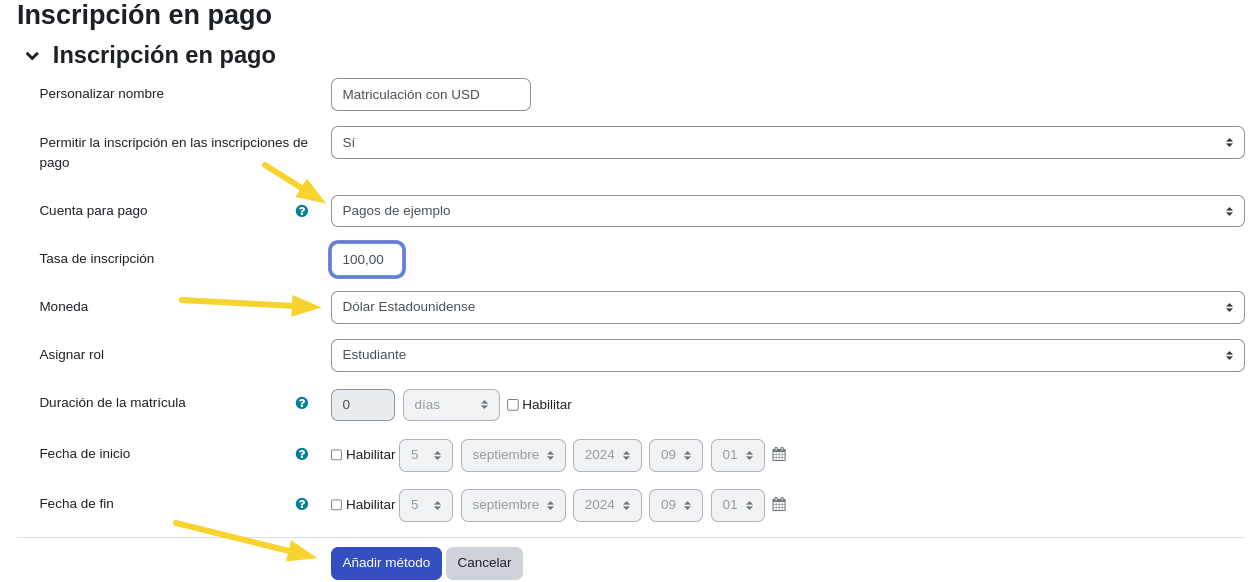1257x582 pixels.
Task: Open the días duration unit selector
Action: click(451, 405)
